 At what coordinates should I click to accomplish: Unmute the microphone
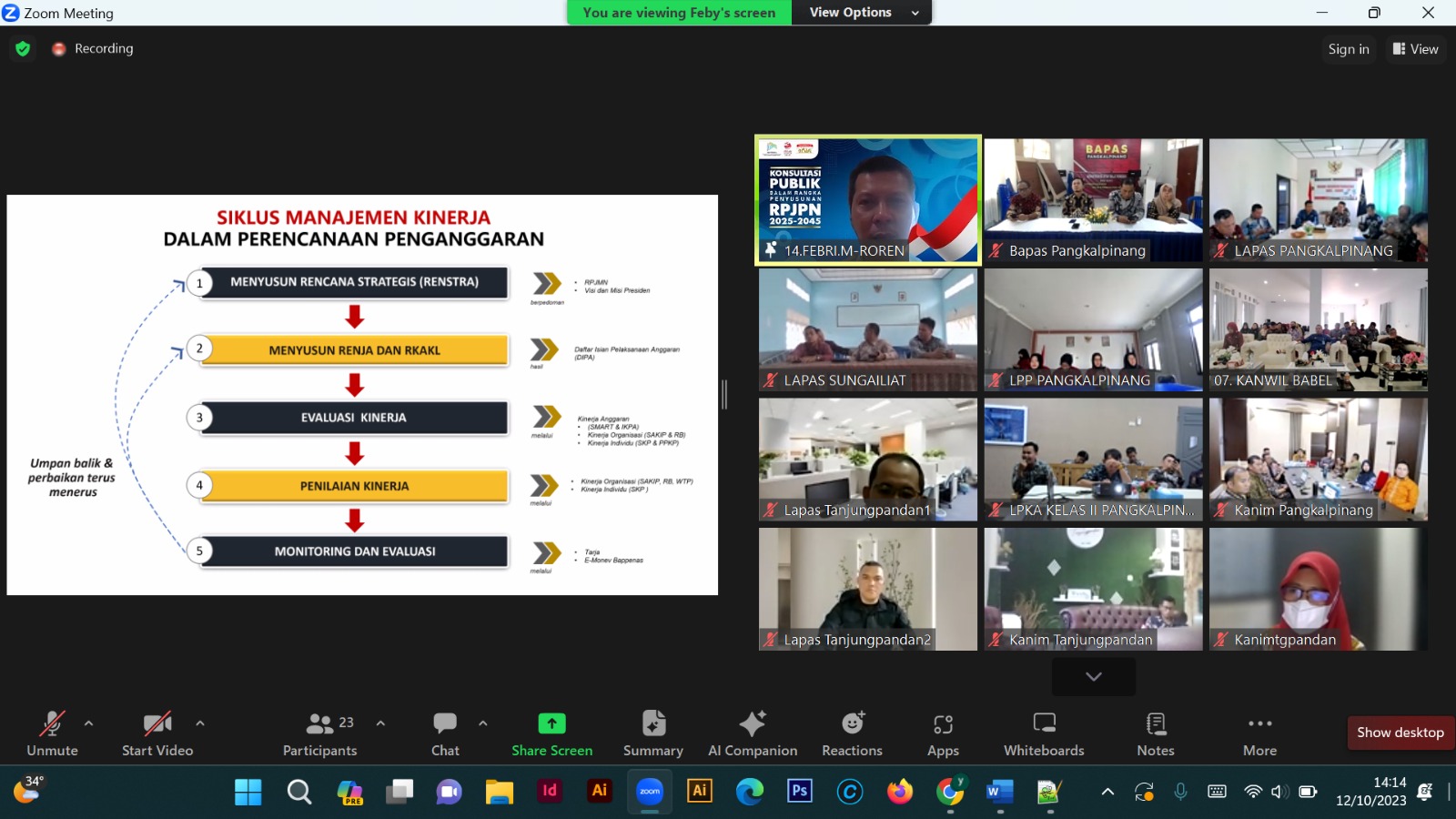pyautogui.click(x=52, y=733)
